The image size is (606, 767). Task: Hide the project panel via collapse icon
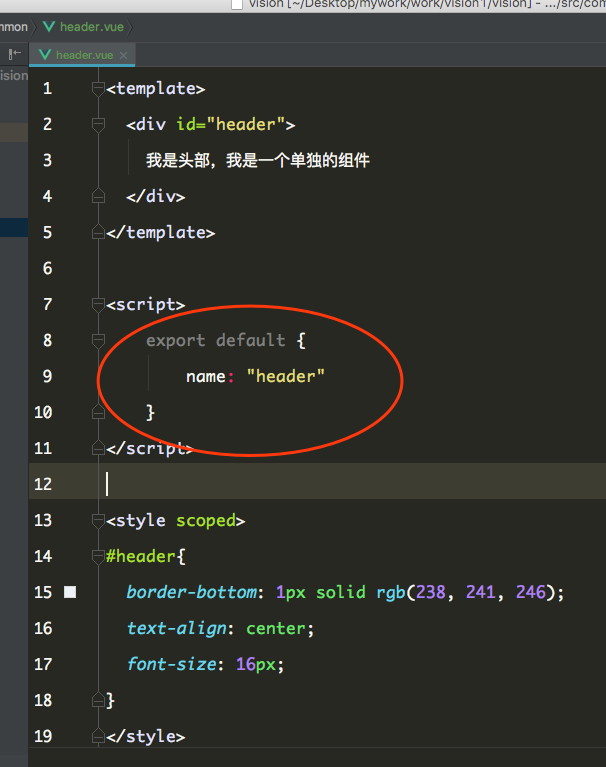click(15, 54)
